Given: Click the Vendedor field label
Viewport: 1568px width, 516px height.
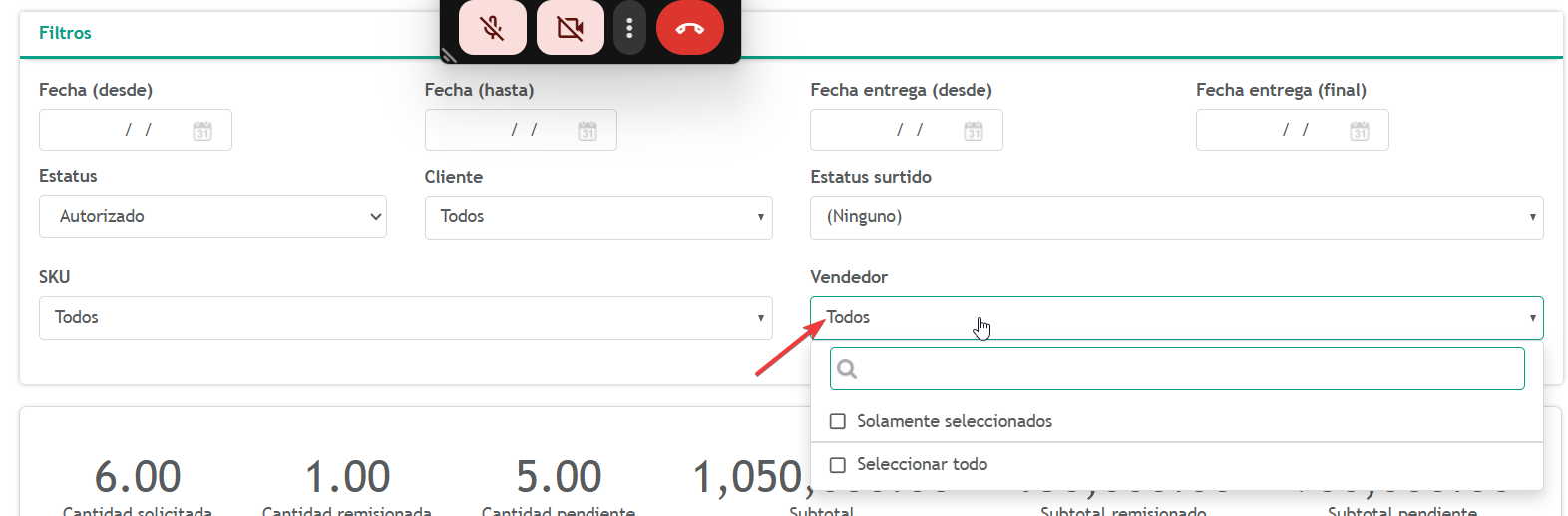Looking at the screenshot, I should 849,277.
